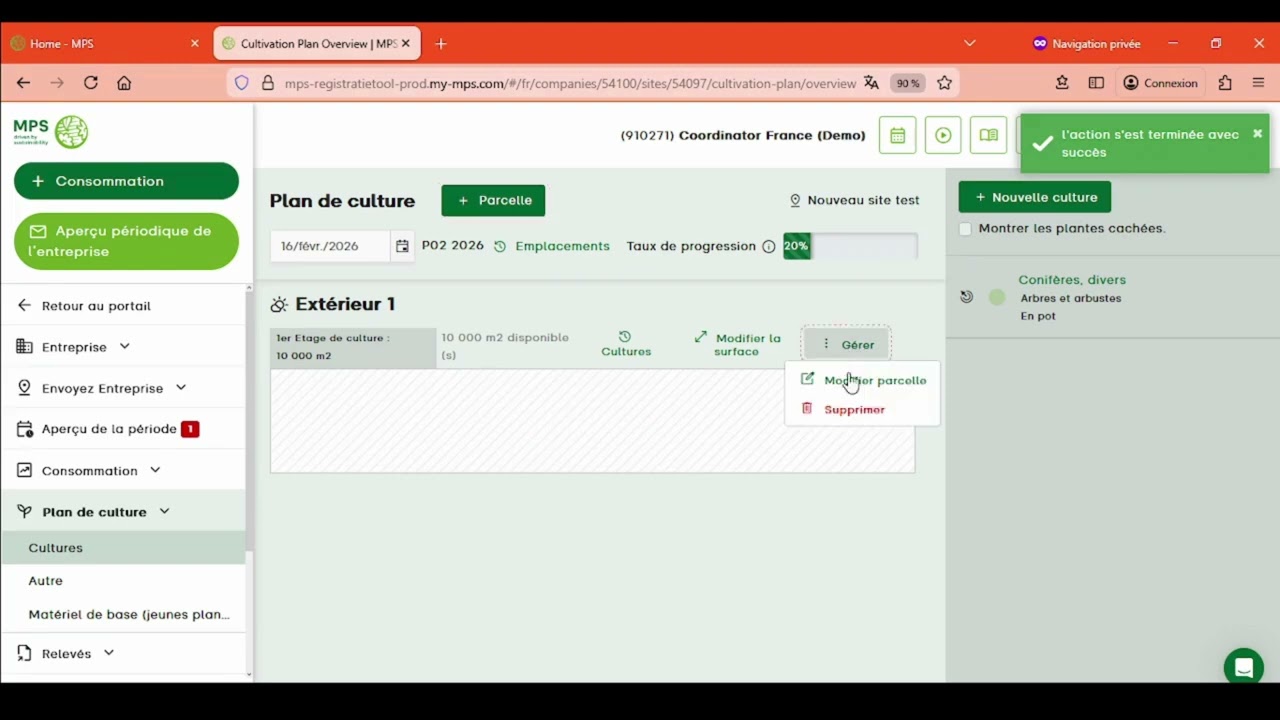Click the Supprimer trash icon
Screen dimensions: 1280x720
(807, 408)
